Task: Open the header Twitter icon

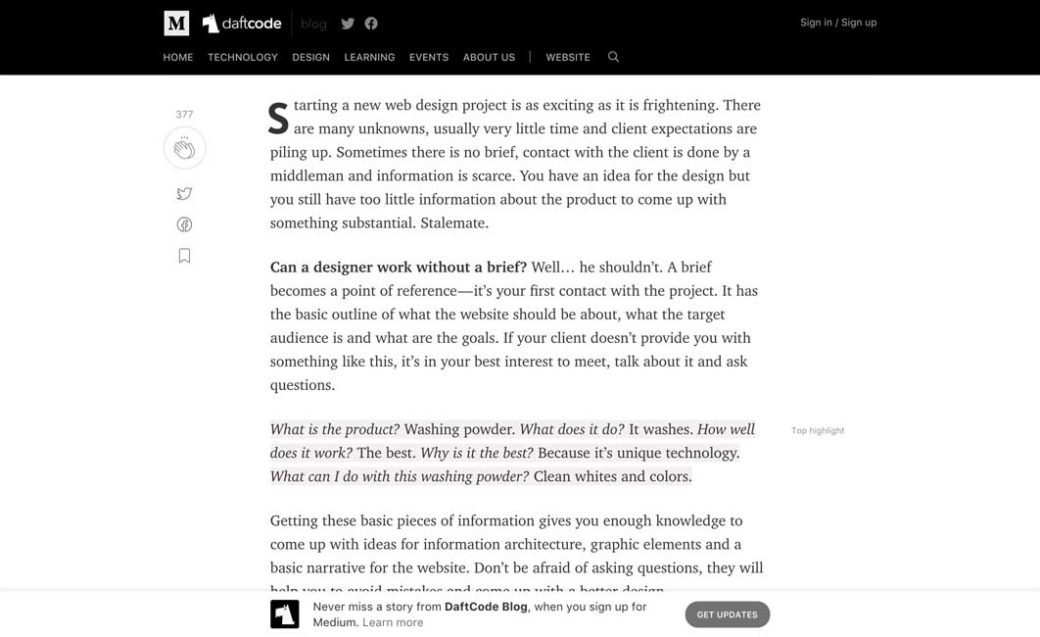Action: (348, 23)
